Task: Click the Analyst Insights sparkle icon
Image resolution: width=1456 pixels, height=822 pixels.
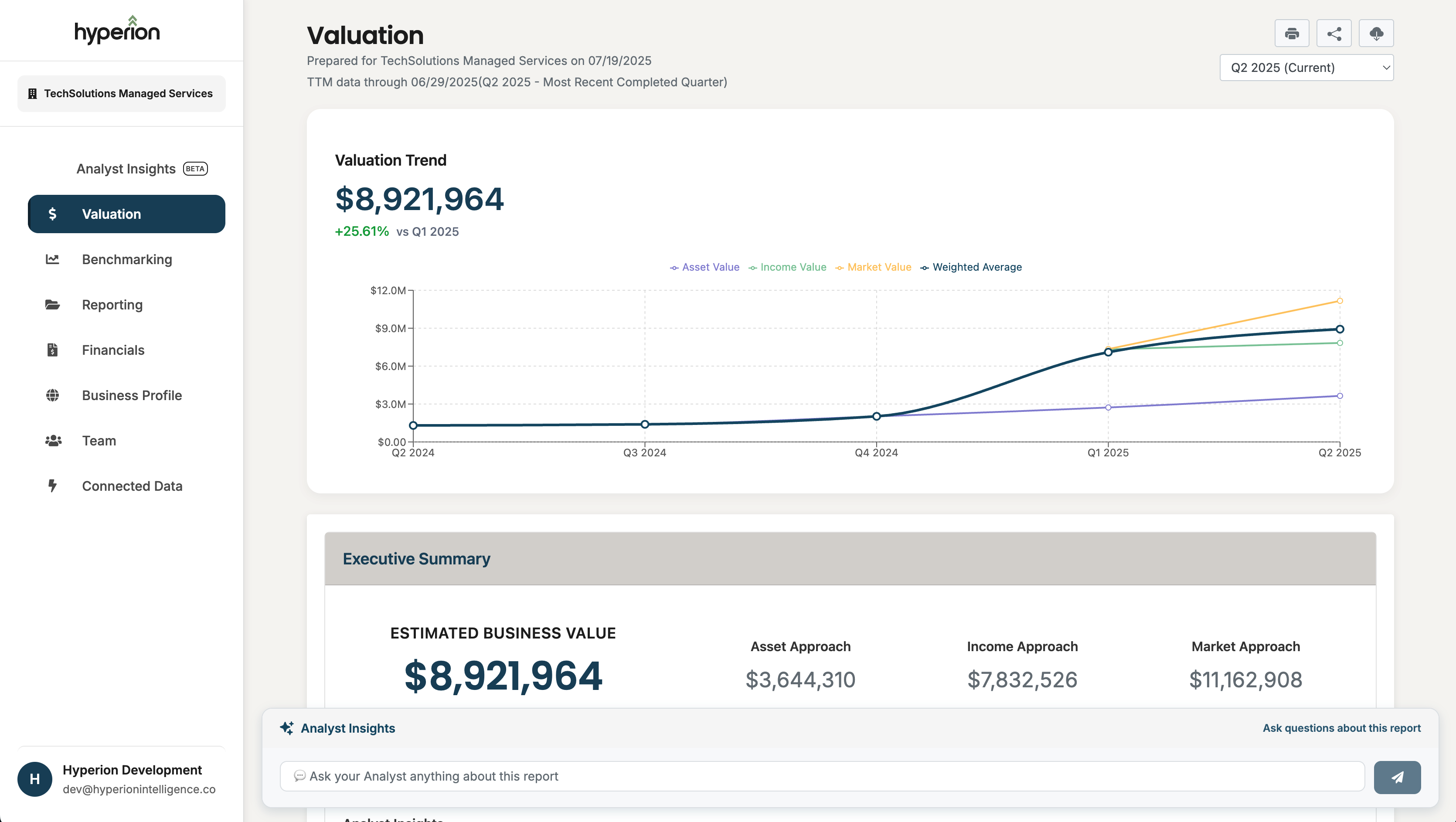Action: coord(288,728)
